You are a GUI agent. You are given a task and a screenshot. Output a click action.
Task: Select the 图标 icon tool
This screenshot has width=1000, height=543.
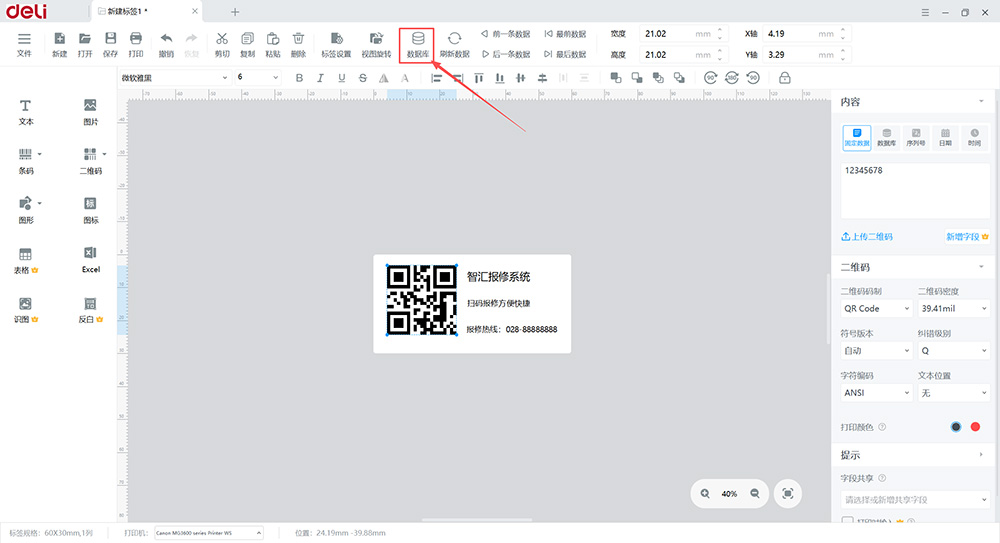[91, 211]
